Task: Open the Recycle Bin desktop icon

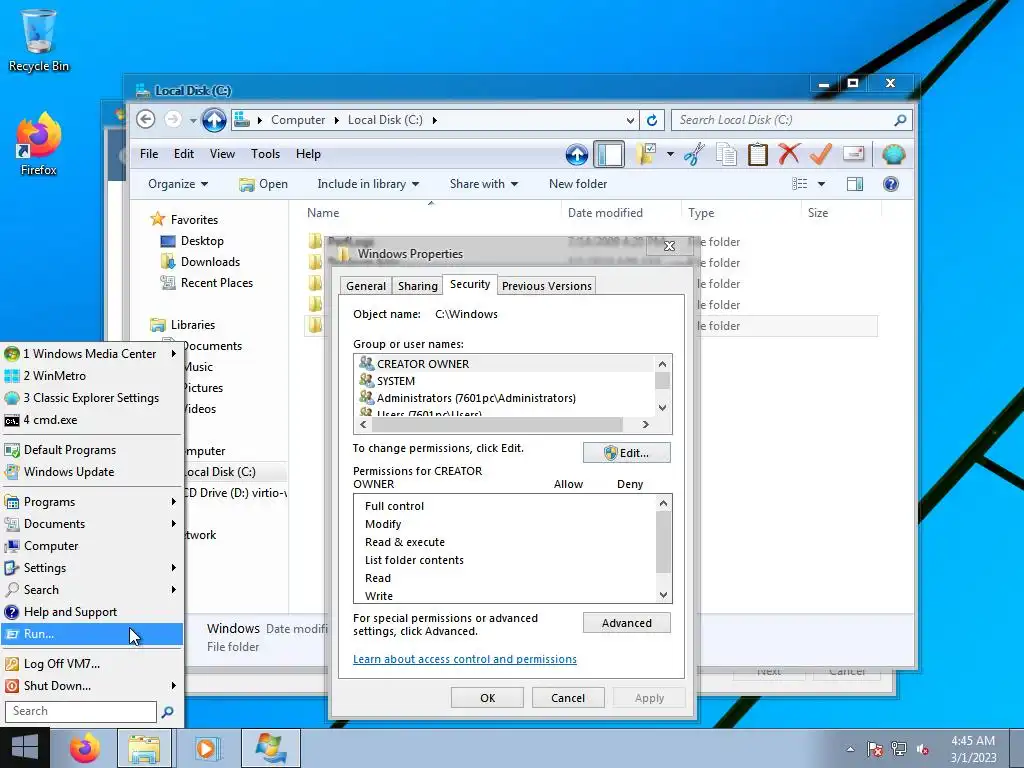Action: [x=39, y=40]
